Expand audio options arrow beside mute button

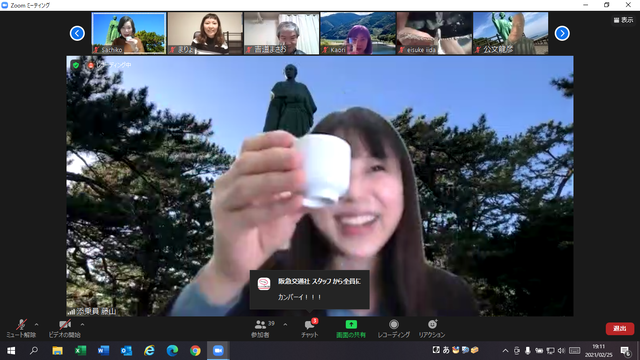pos(37,325)
